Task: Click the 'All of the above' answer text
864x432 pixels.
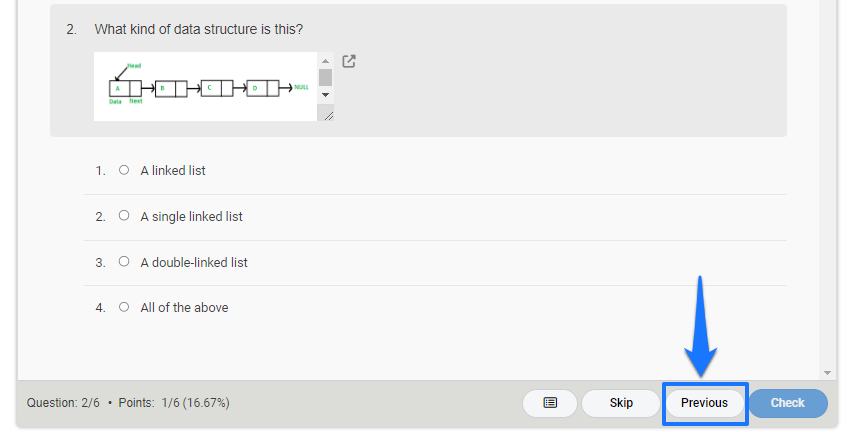Action: (x=184, y=307)
